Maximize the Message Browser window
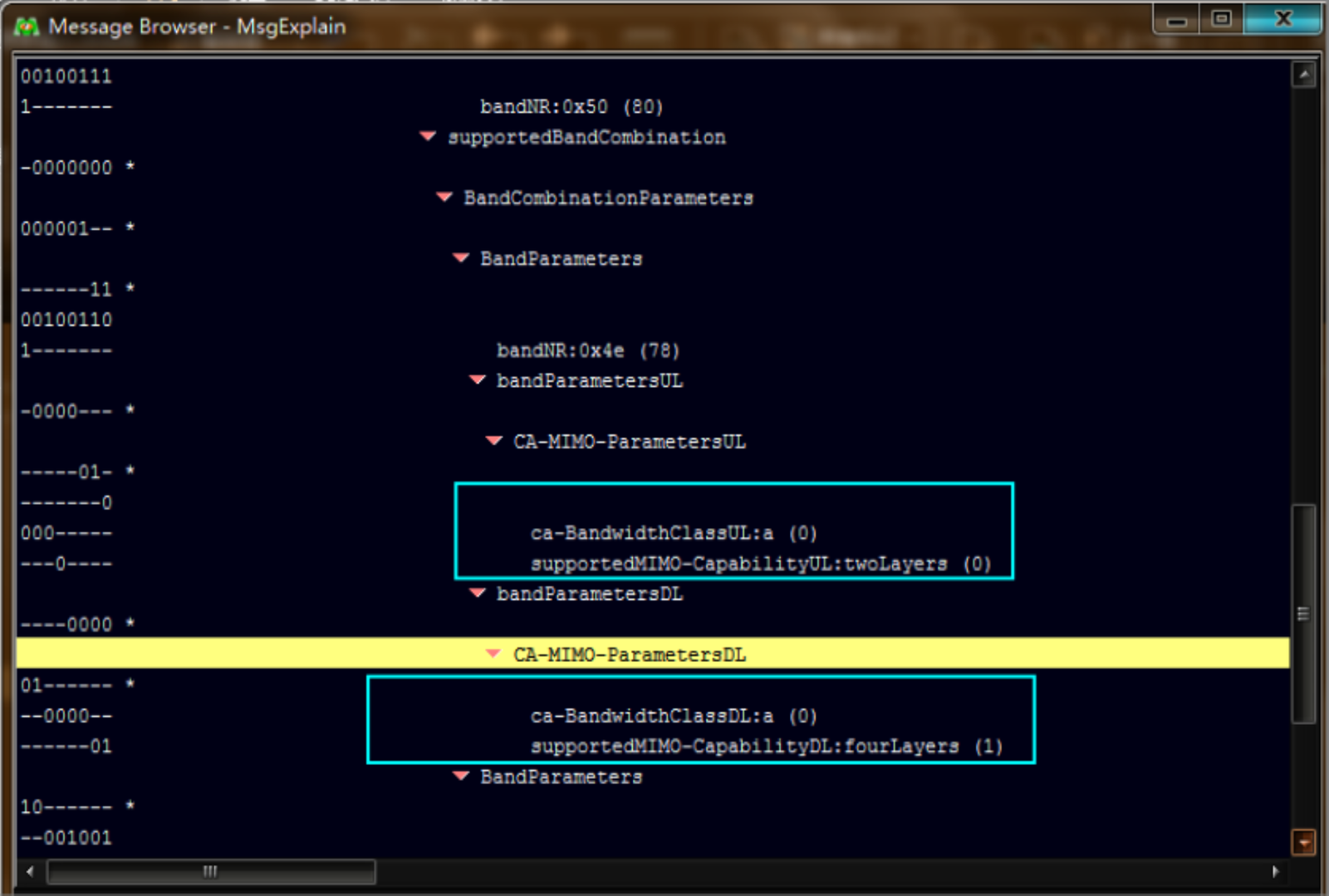1329x896 pixels. (1220, 19)
